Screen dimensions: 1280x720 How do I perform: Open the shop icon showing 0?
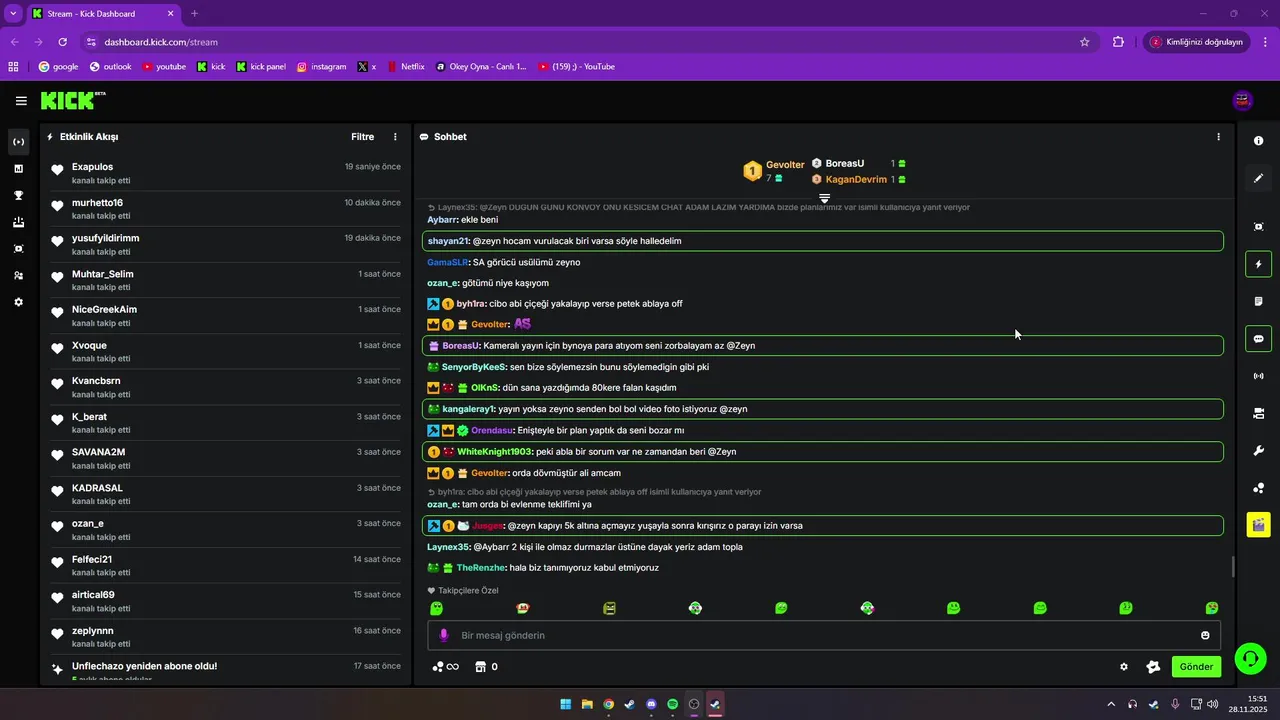pos(486,667)
